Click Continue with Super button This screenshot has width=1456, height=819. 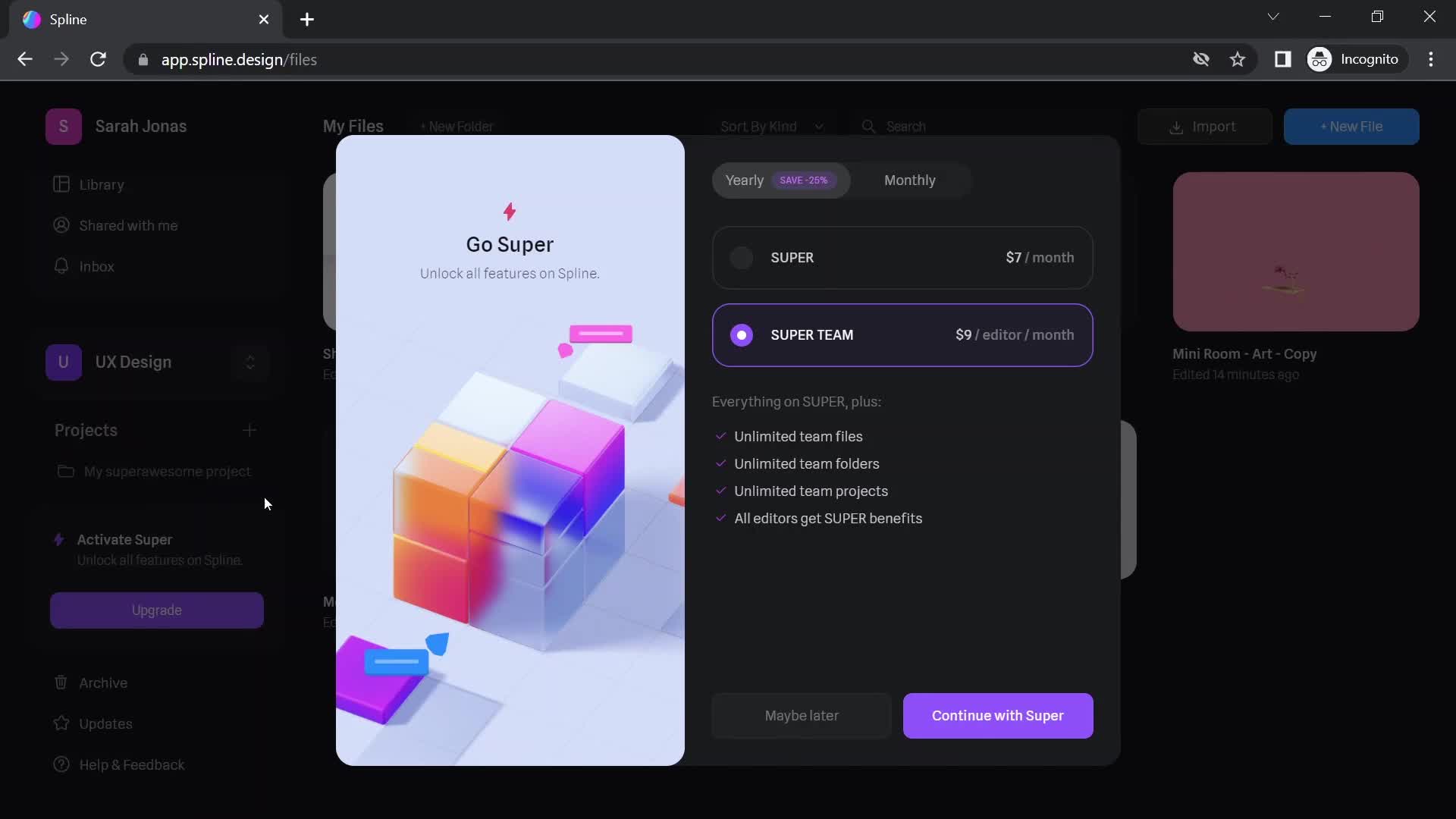pyautogui.click(x=997, y=715)
